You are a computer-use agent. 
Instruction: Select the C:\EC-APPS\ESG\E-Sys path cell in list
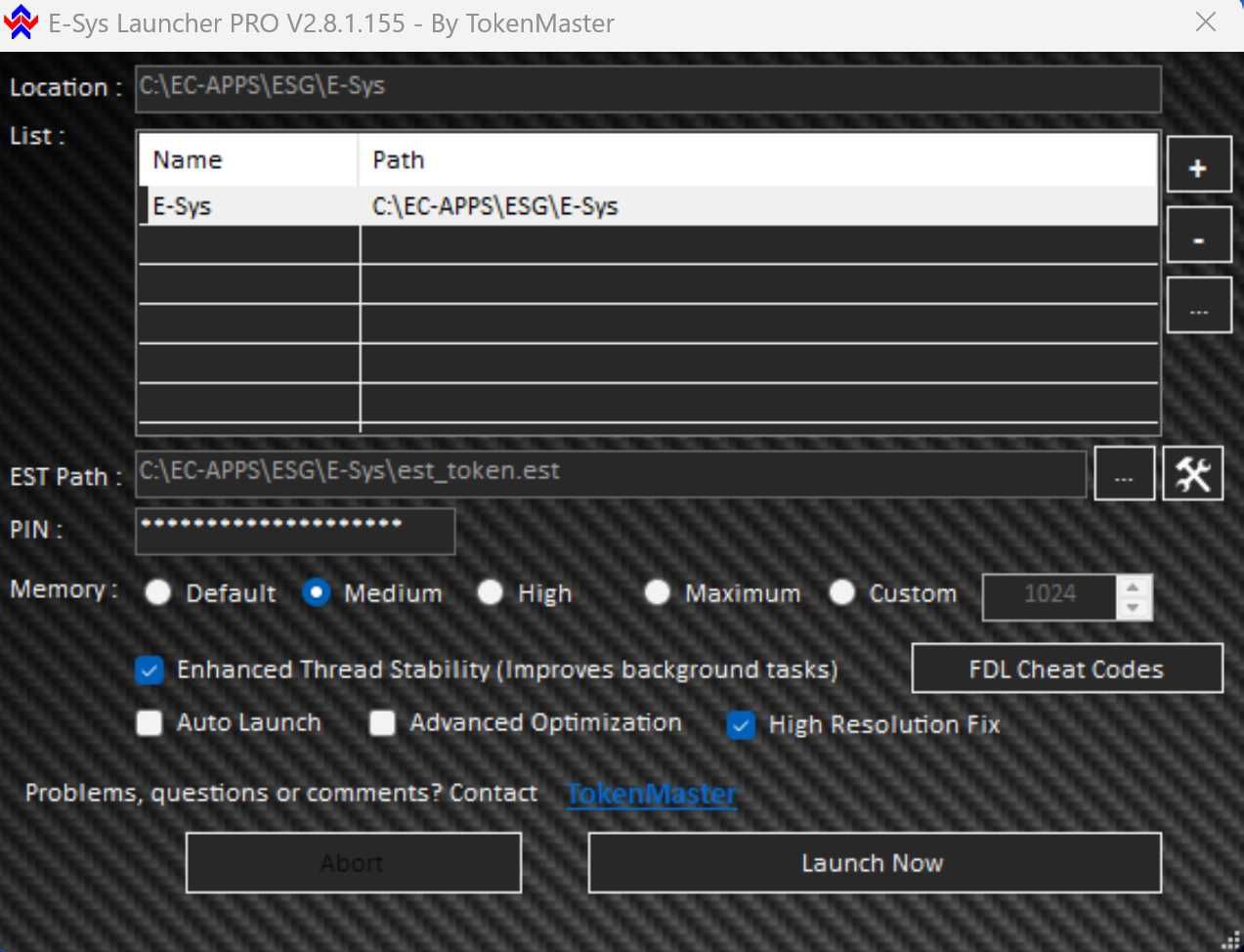[x=758, y=206]
